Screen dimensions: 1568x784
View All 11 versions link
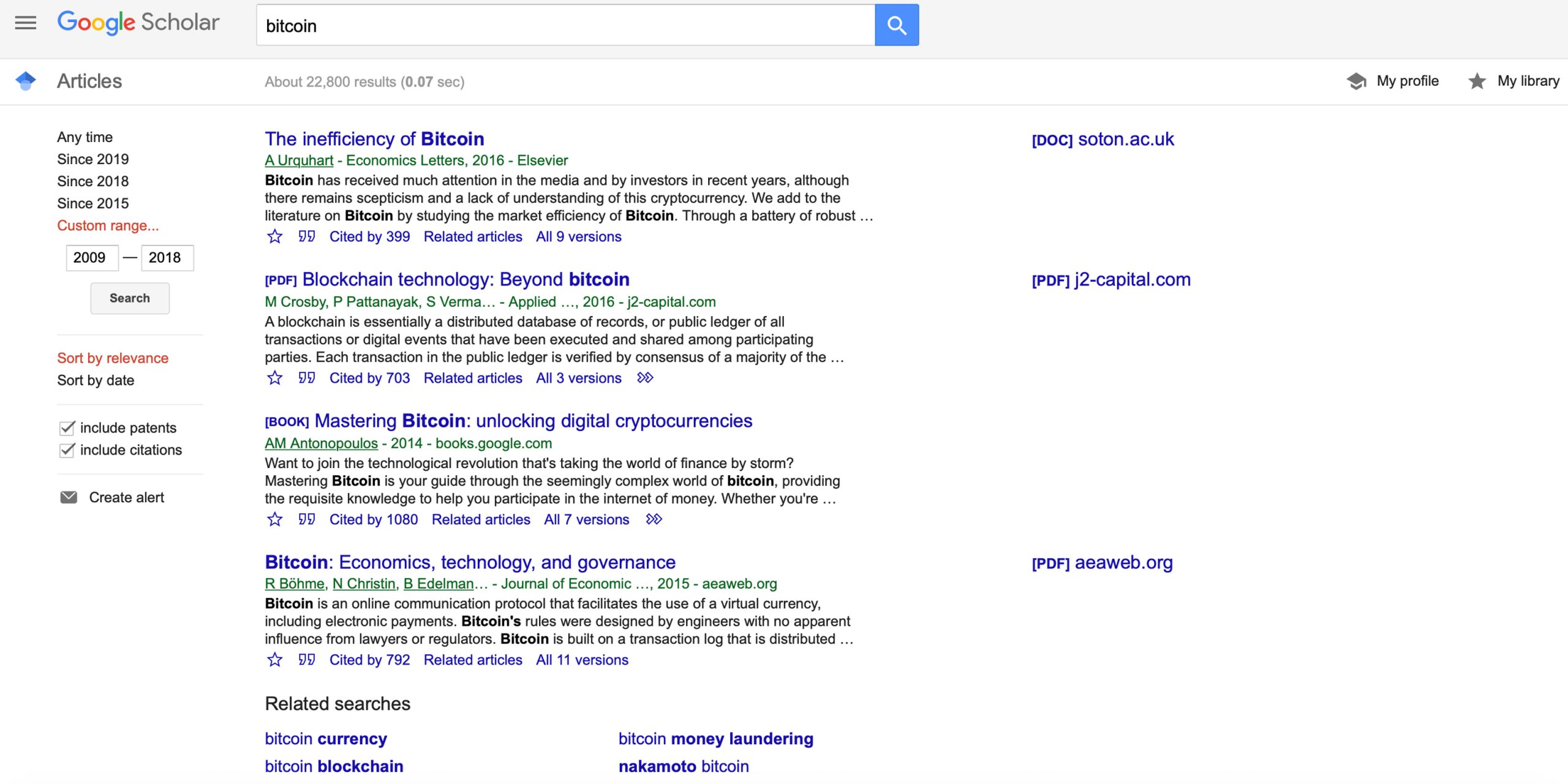[x=582, y=660]
